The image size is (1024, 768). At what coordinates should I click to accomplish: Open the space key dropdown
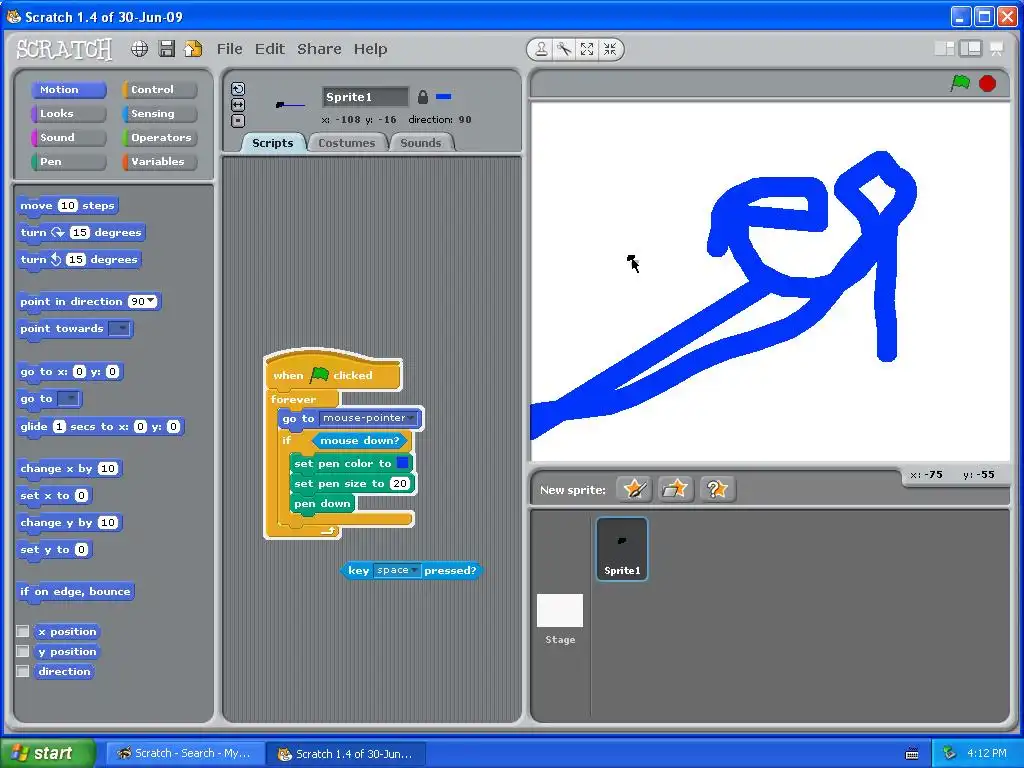pyautogui.click(x=414, y=570)
